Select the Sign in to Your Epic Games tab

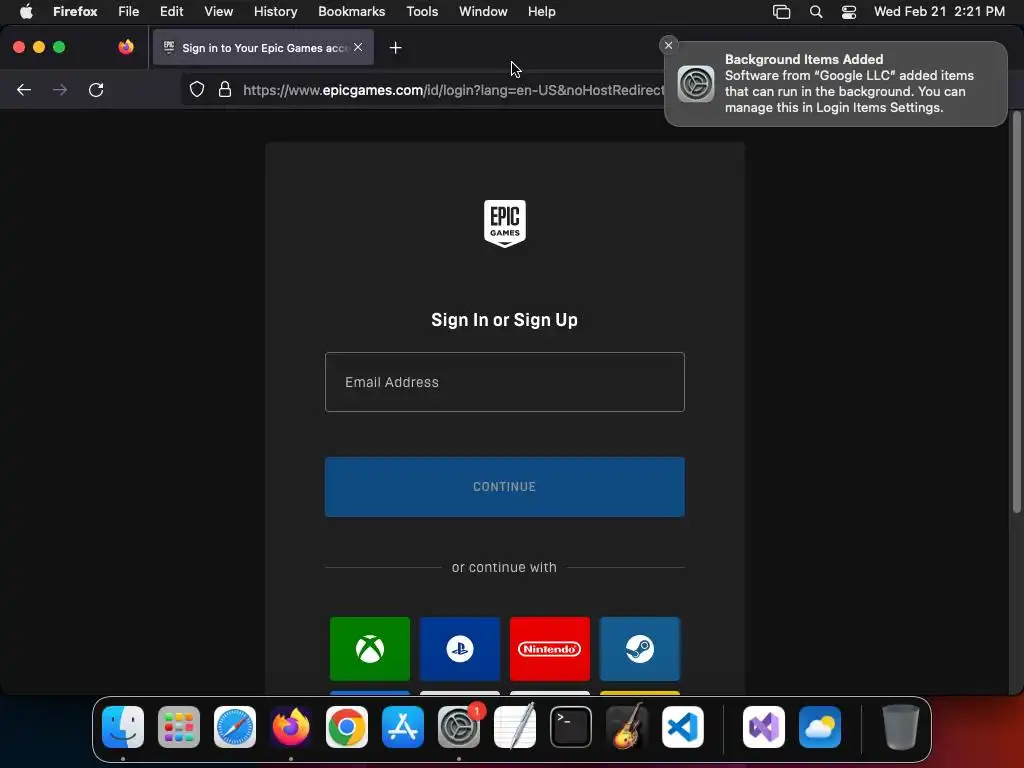click(263, 48)
